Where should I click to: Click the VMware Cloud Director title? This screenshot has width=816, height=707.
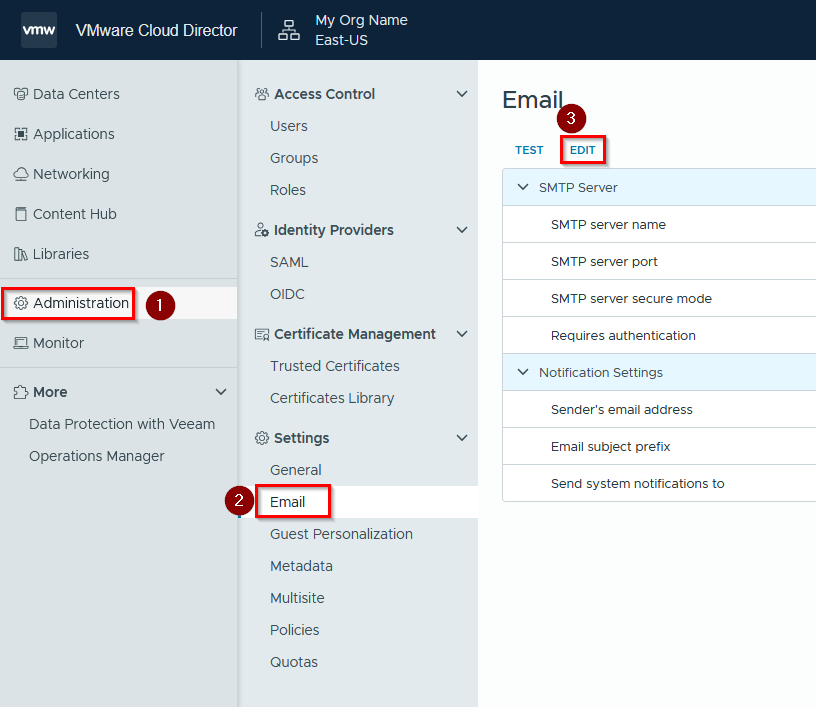(157, 30)
